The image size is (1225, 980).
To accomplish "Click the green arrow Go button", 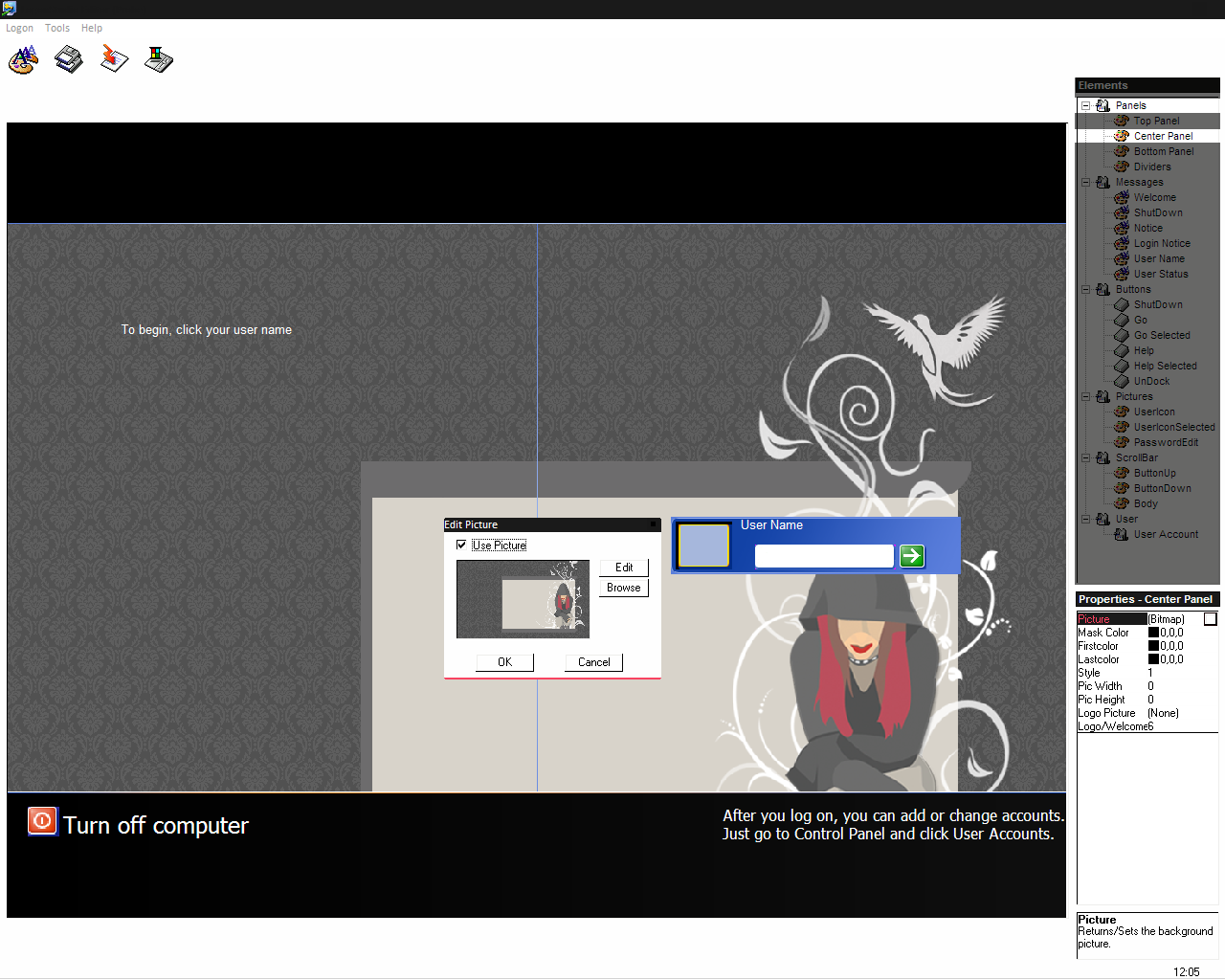I will tap(912, 556).
